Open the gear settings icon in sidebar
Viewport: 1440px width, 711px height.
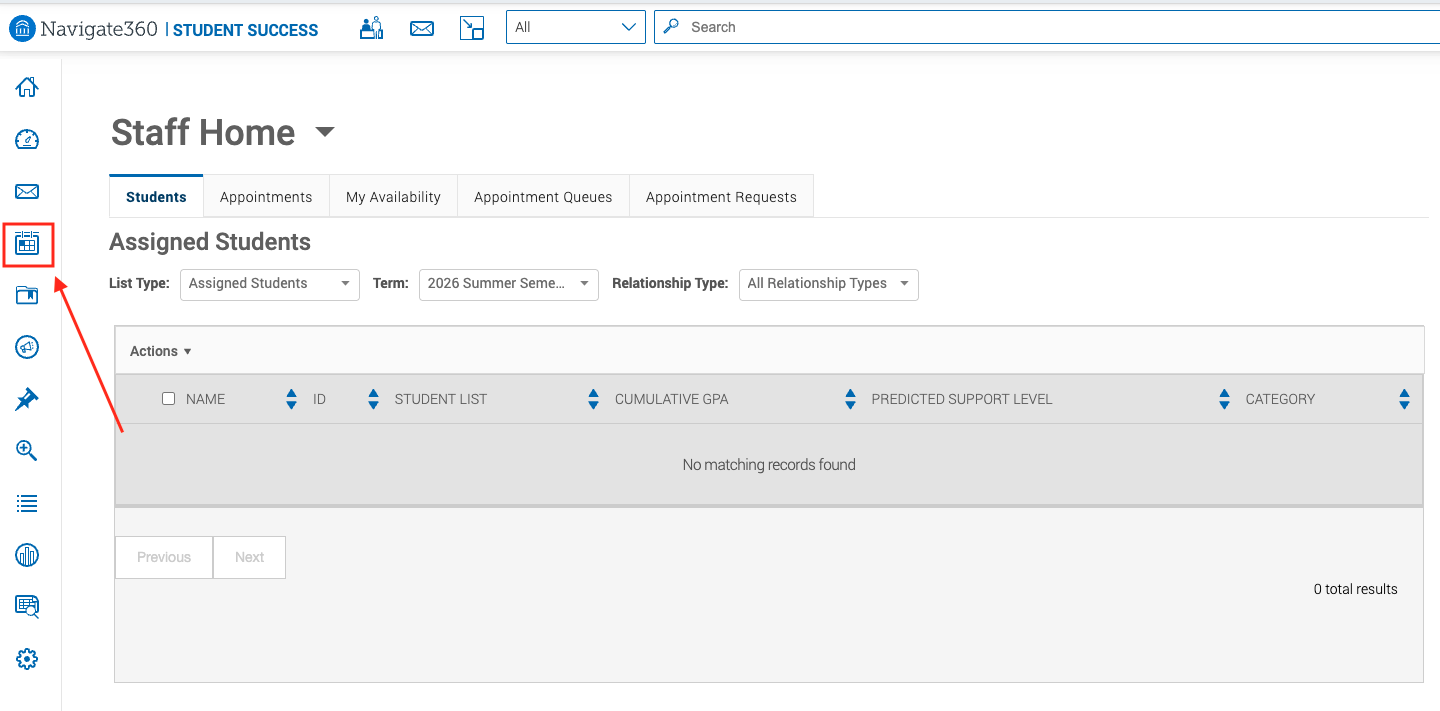click(27, 659)
